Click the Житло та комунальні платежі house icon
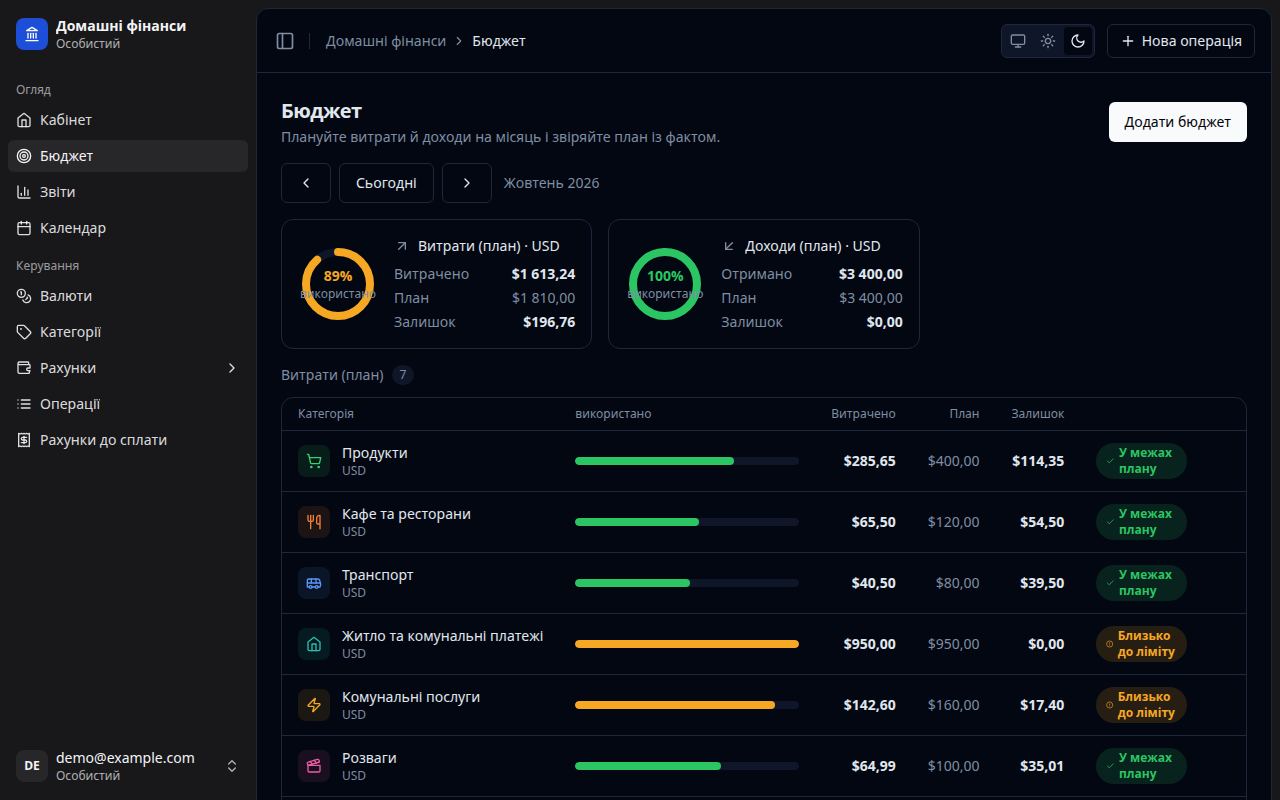This screenshot has width=1280, height=800. (314, 644)
